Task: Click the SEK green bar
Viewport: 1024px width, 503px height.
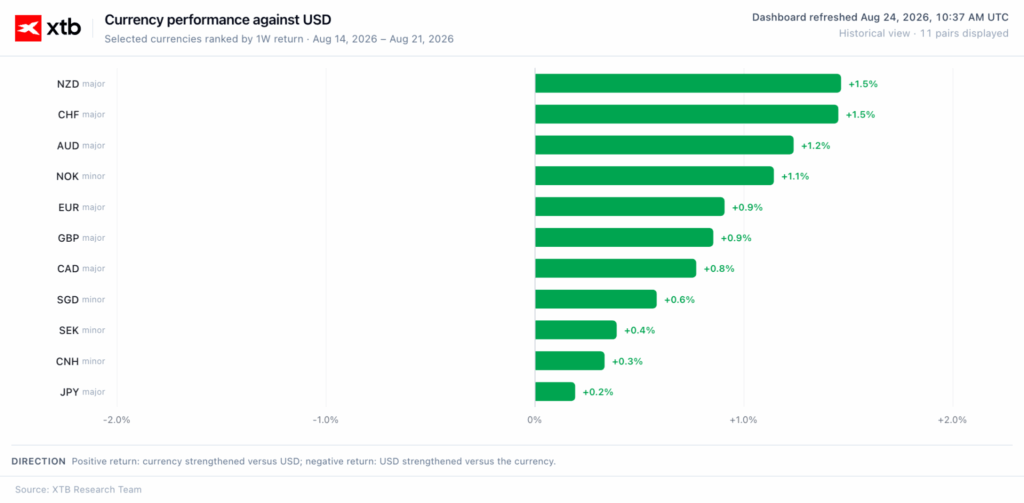Action: point(575,330)
